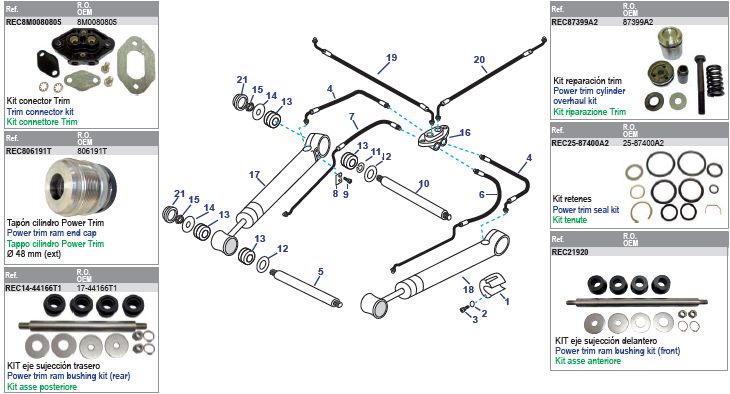
Task: Click the anchor pin drawing labeled 10
Action: (413, 197)
